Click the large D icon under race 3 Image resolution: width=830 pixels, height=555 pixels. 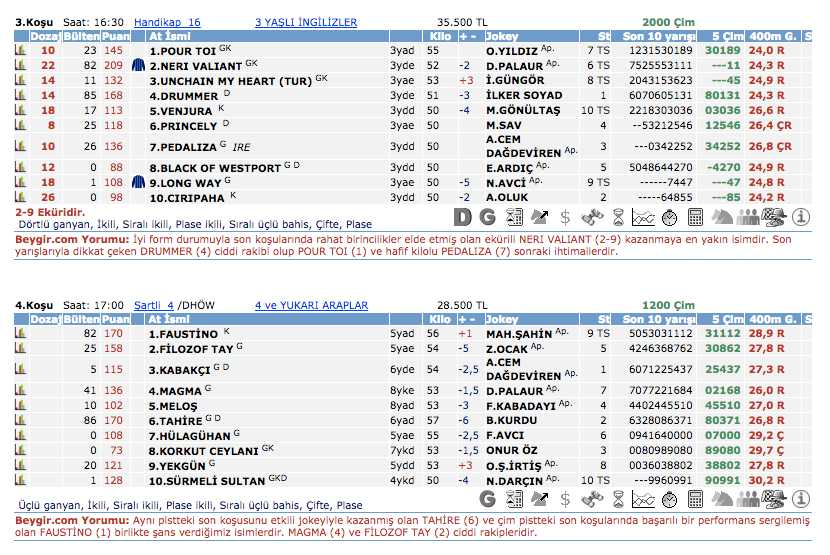[462, 216]
